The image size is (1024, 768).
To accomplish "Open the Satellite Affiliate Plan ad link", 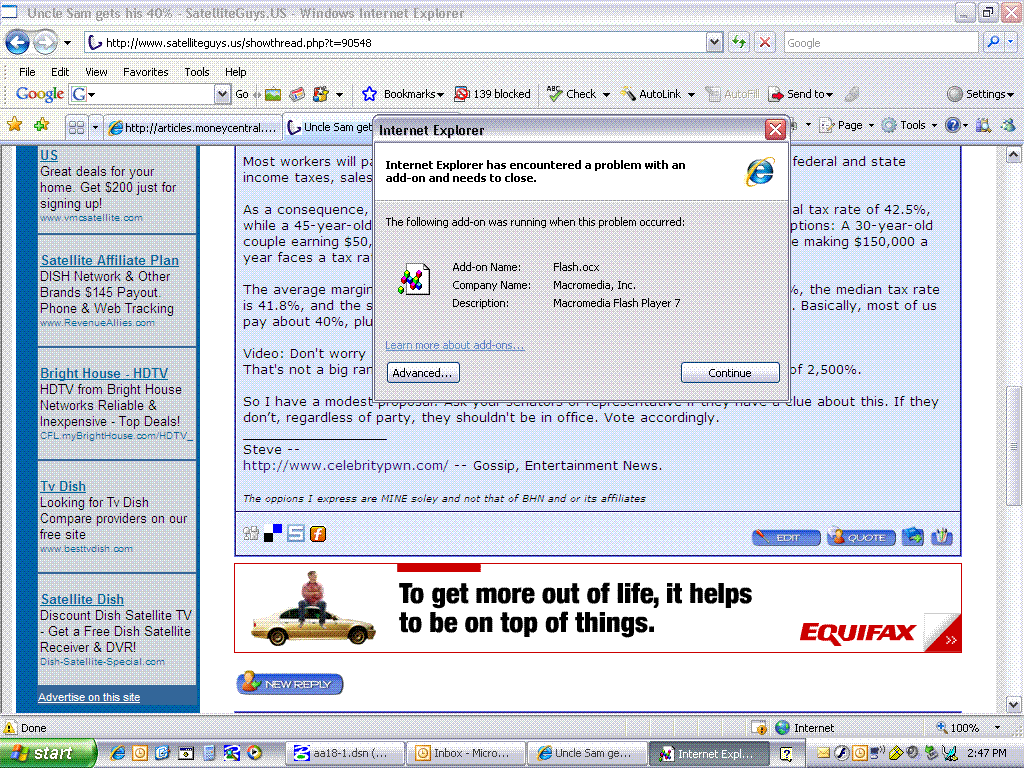I will pos(110,260).
